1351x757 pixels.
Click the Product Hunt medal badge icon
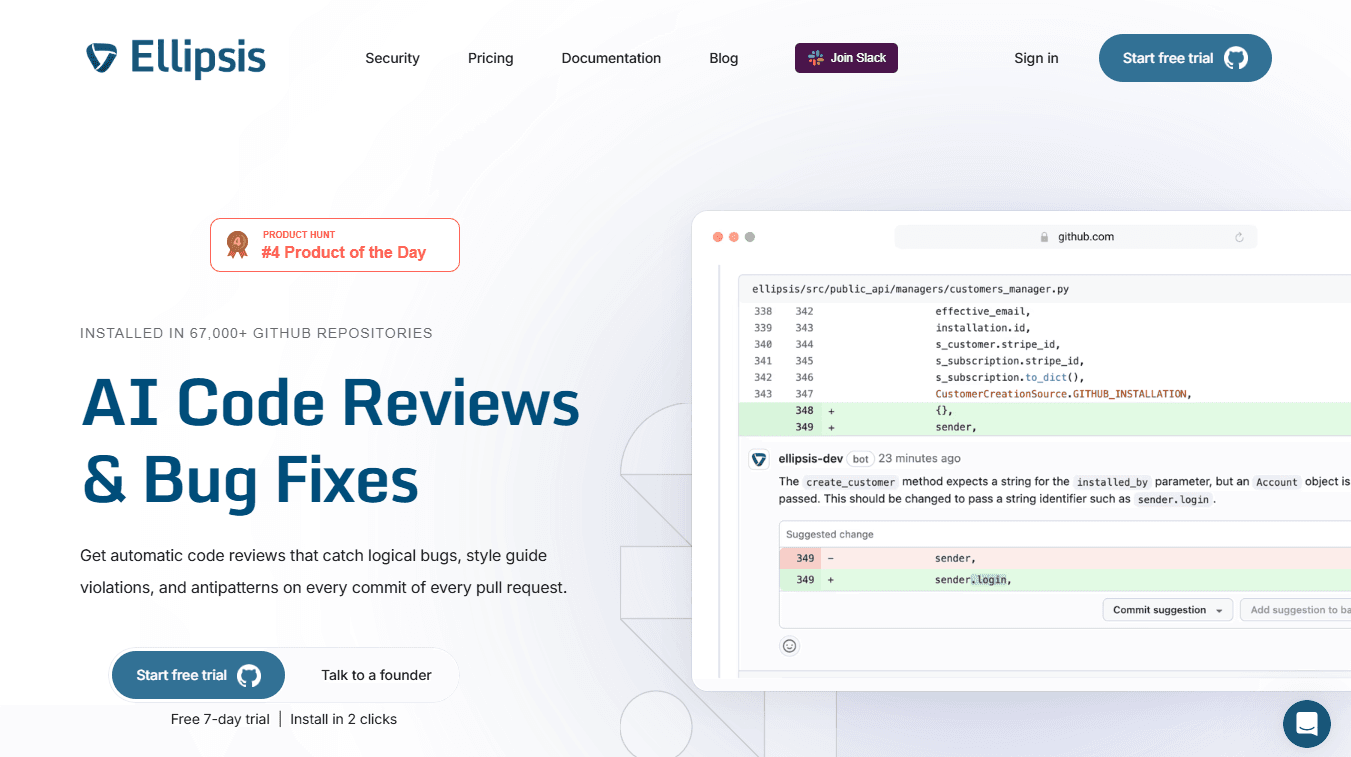coord(237,245)
